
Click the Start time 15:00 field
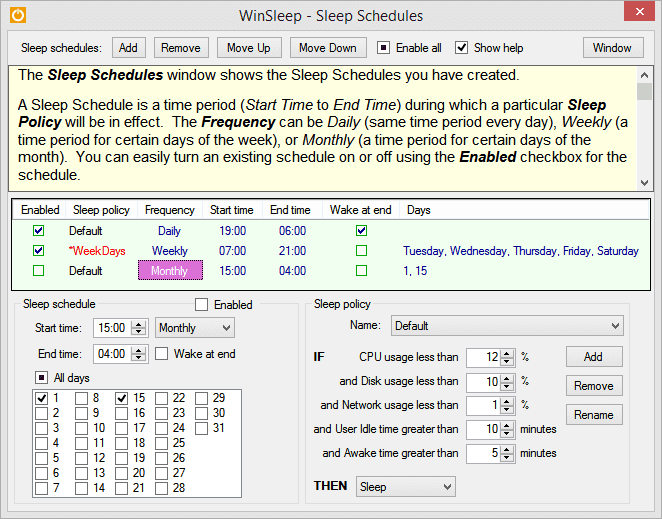(112, 328)
